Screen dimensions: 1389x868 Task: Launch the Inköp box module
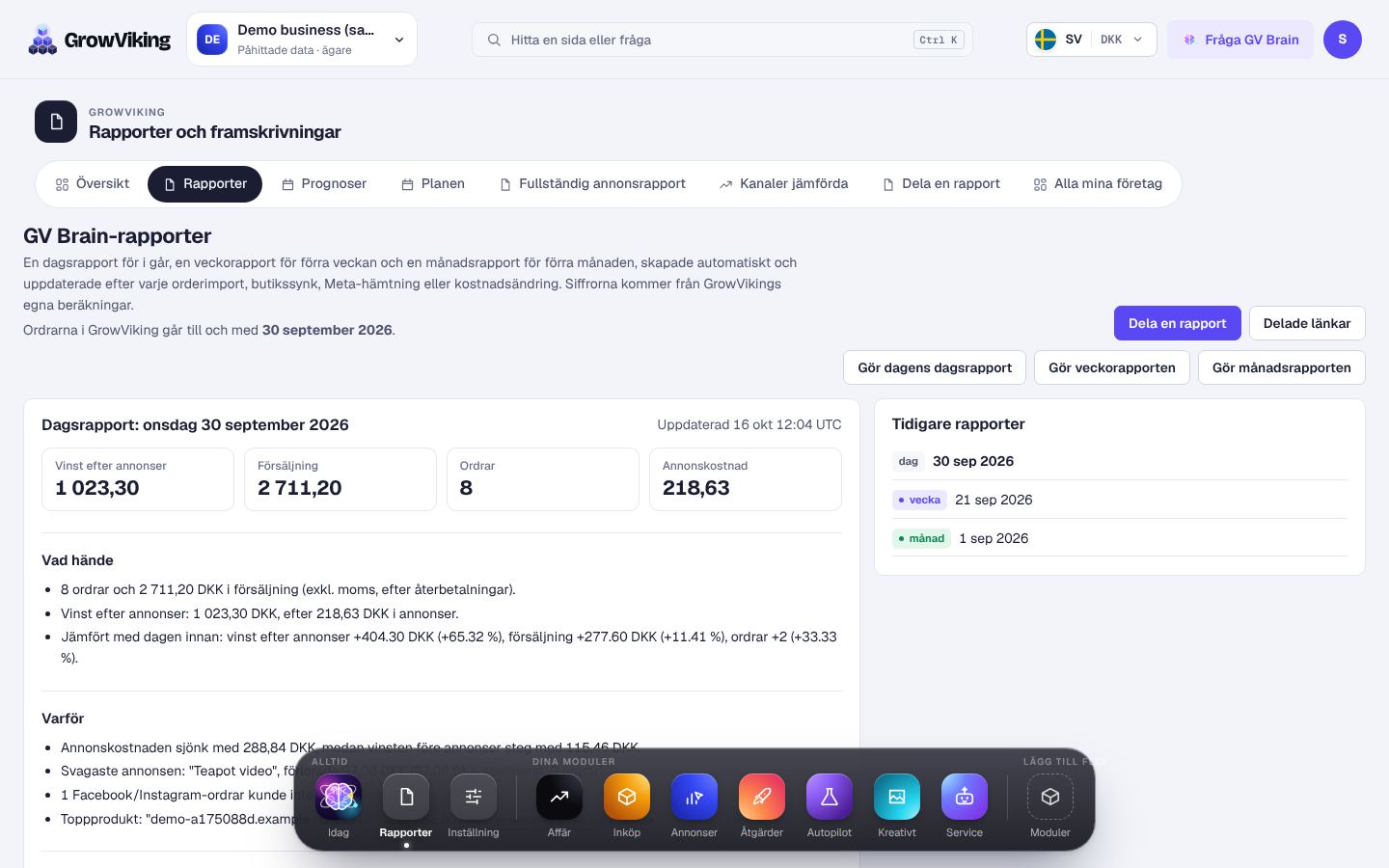pyautogui.click(x=627, y=798)
